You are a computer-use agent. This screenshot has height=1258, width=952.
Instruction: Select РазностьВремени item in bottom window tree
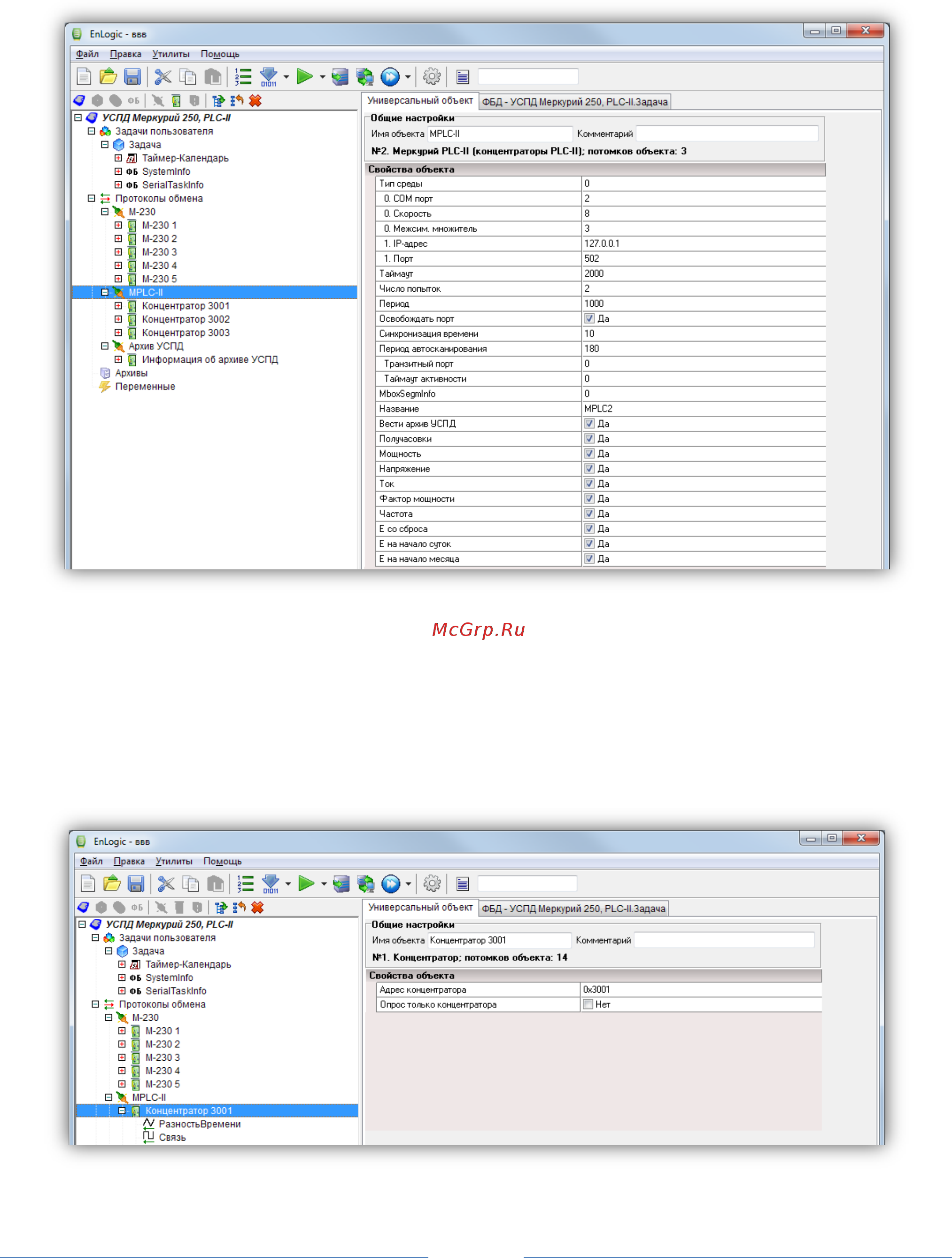(x=200, y=1124)
